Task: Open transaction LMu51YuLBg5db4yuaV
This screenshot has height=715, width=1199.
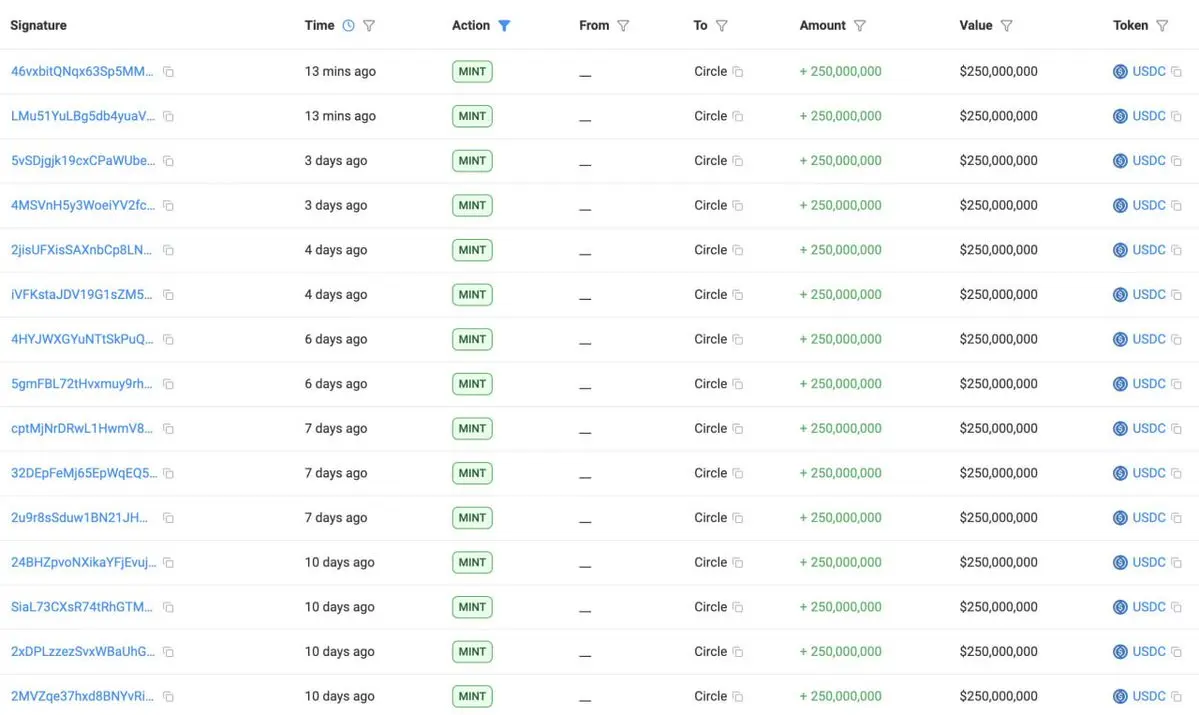Action: click(x=83, y=116)
